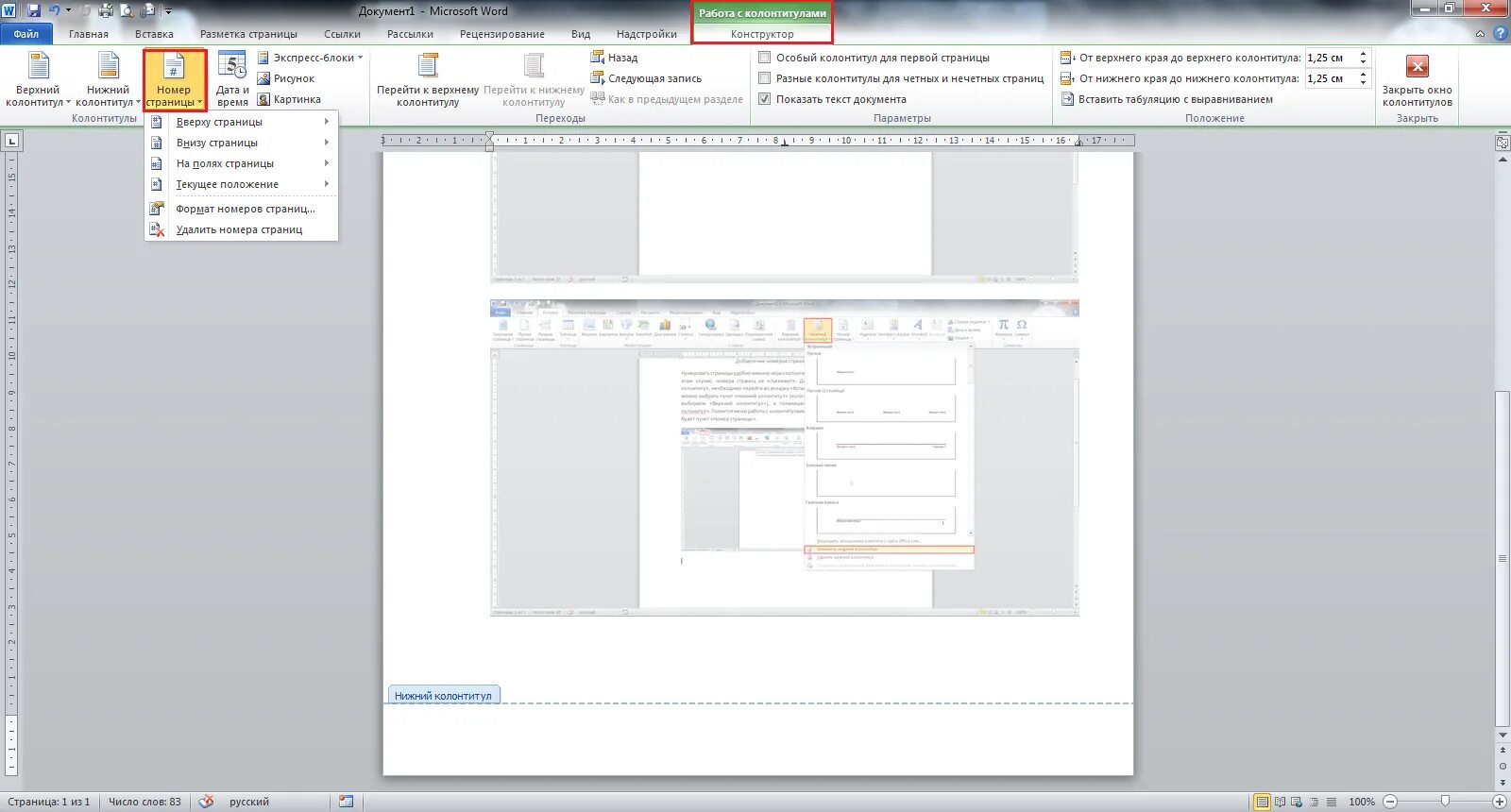Screen dimensions: 1511x812
Task: Go to Следующая запись next section
Action: [646, 78]
